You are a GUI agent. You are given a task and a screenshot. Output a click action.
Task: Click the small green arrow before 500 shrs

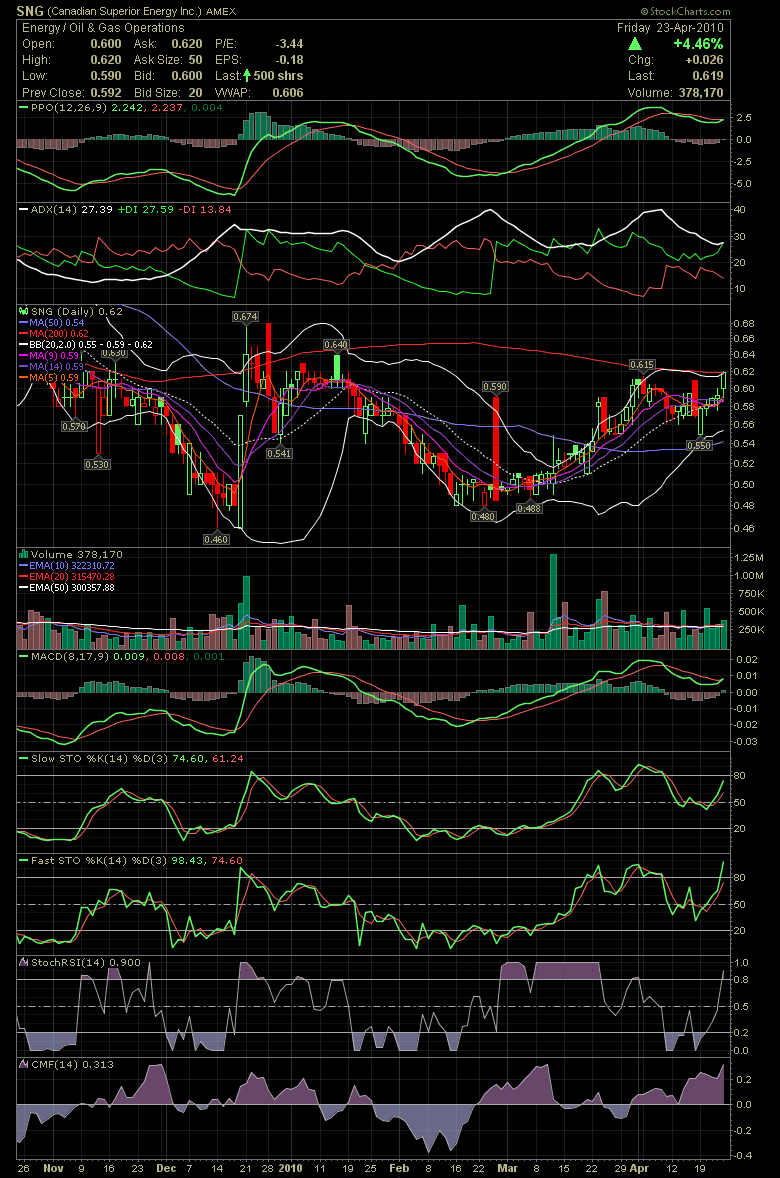(x=246, y=75)
